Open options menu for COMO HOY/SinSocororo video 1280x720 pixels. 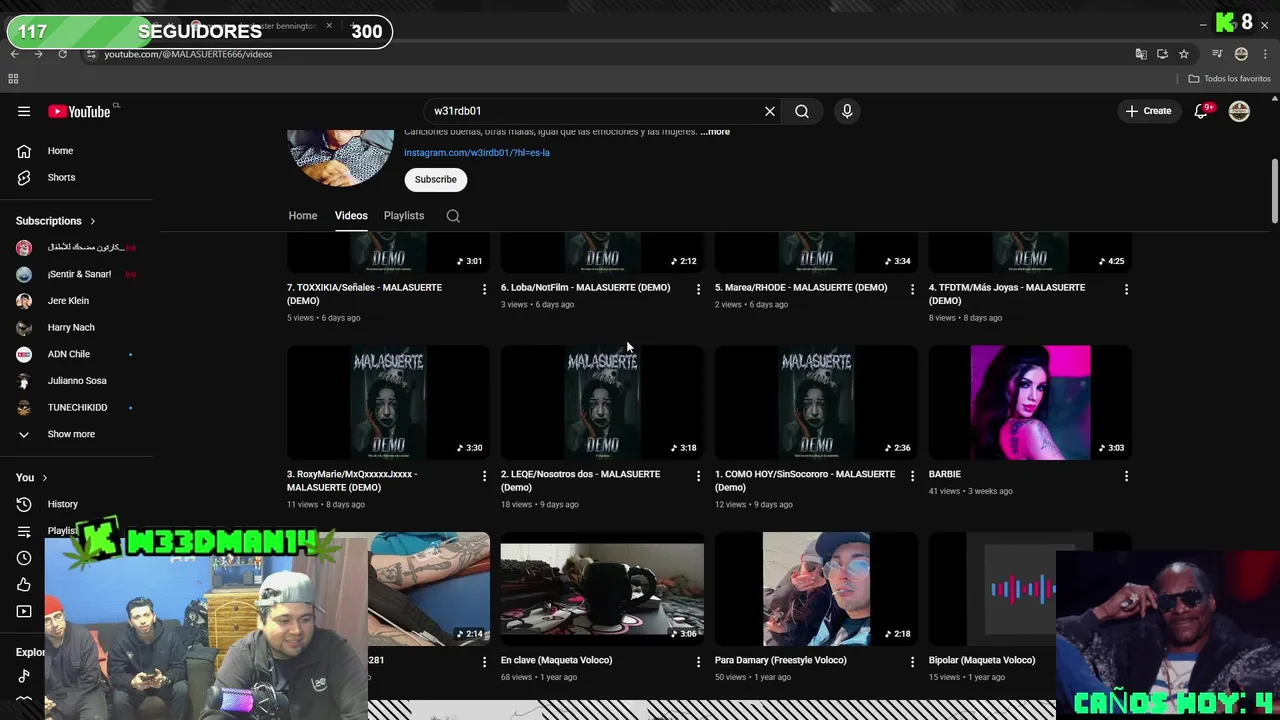point(912,476)
